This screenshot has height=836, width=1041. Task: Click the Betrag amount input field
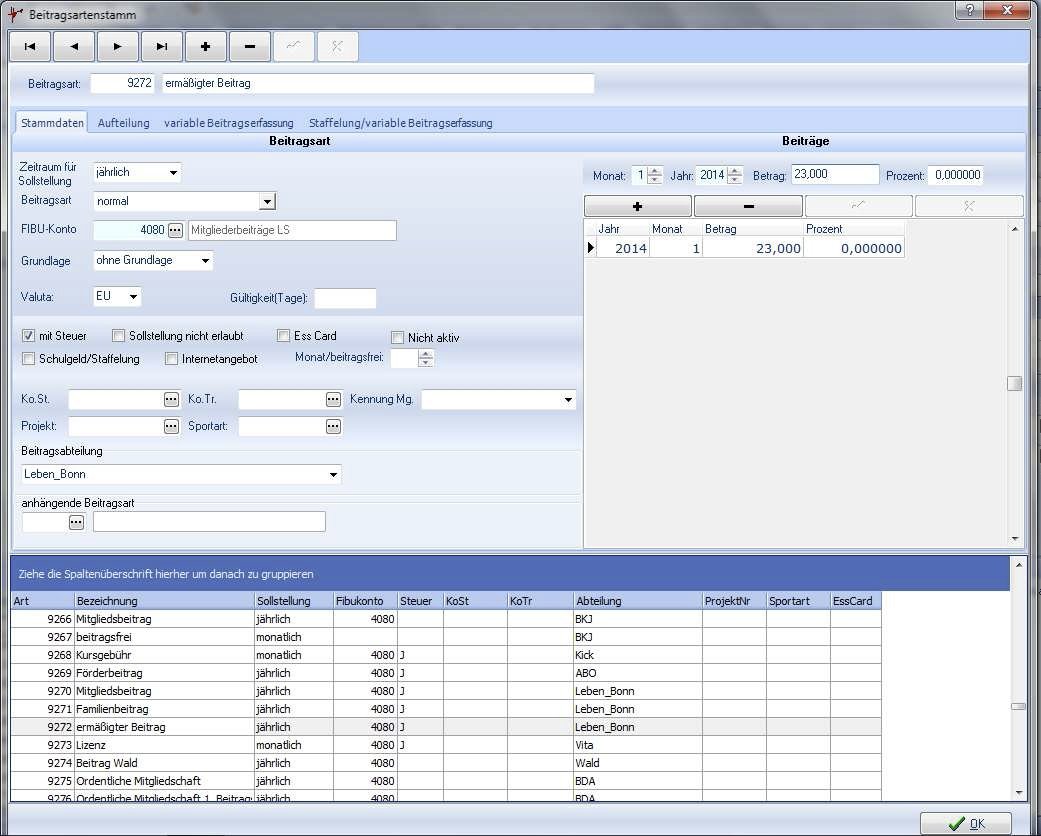click(x=834, y=175)
